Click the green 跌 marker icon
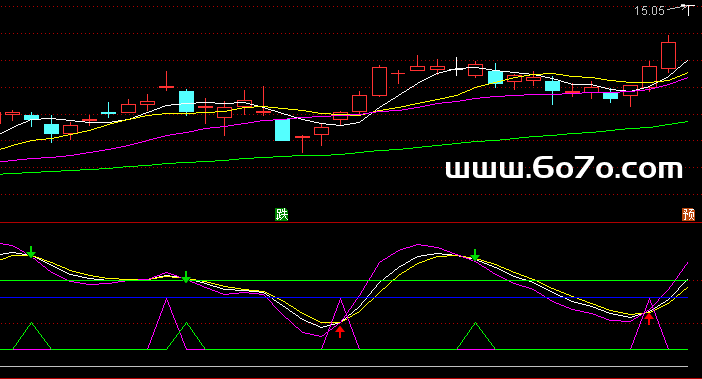 coord(282,215)
